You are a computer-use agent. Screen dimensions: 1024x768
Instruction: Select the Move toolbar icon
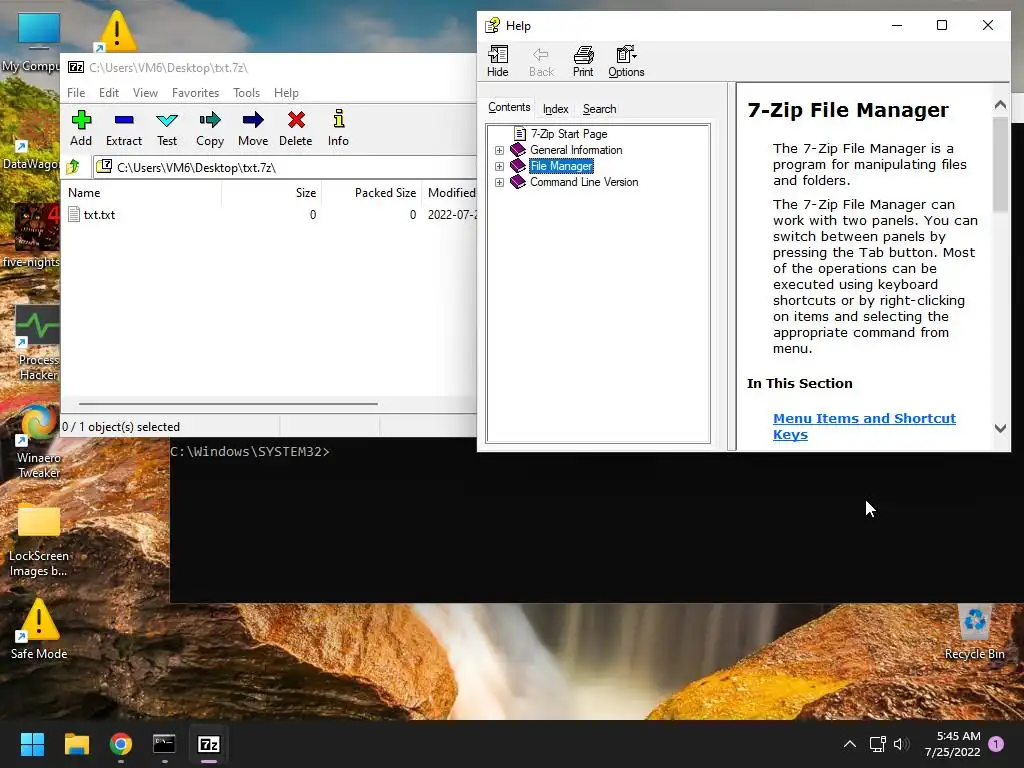coord(253,128)
